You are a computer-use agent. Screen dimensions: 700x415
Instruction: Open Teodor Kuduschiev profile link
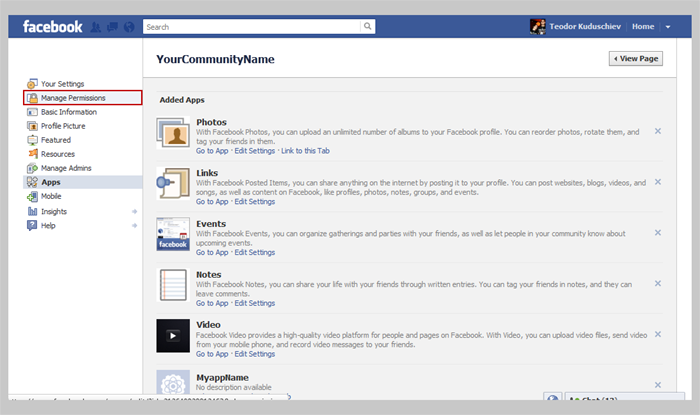pos(585,26)
